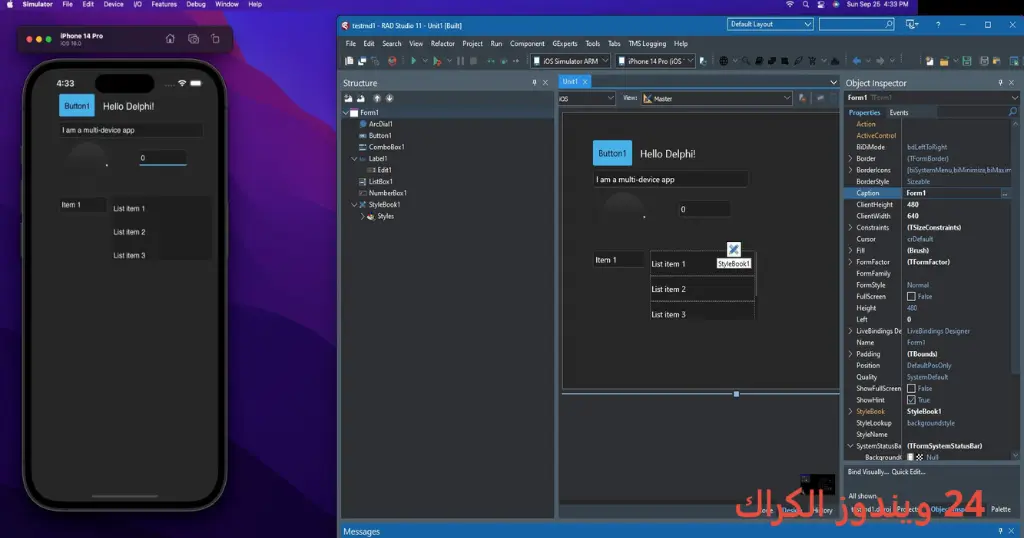
Task: Open the help question mark in title bar
Action: point(938,24)
